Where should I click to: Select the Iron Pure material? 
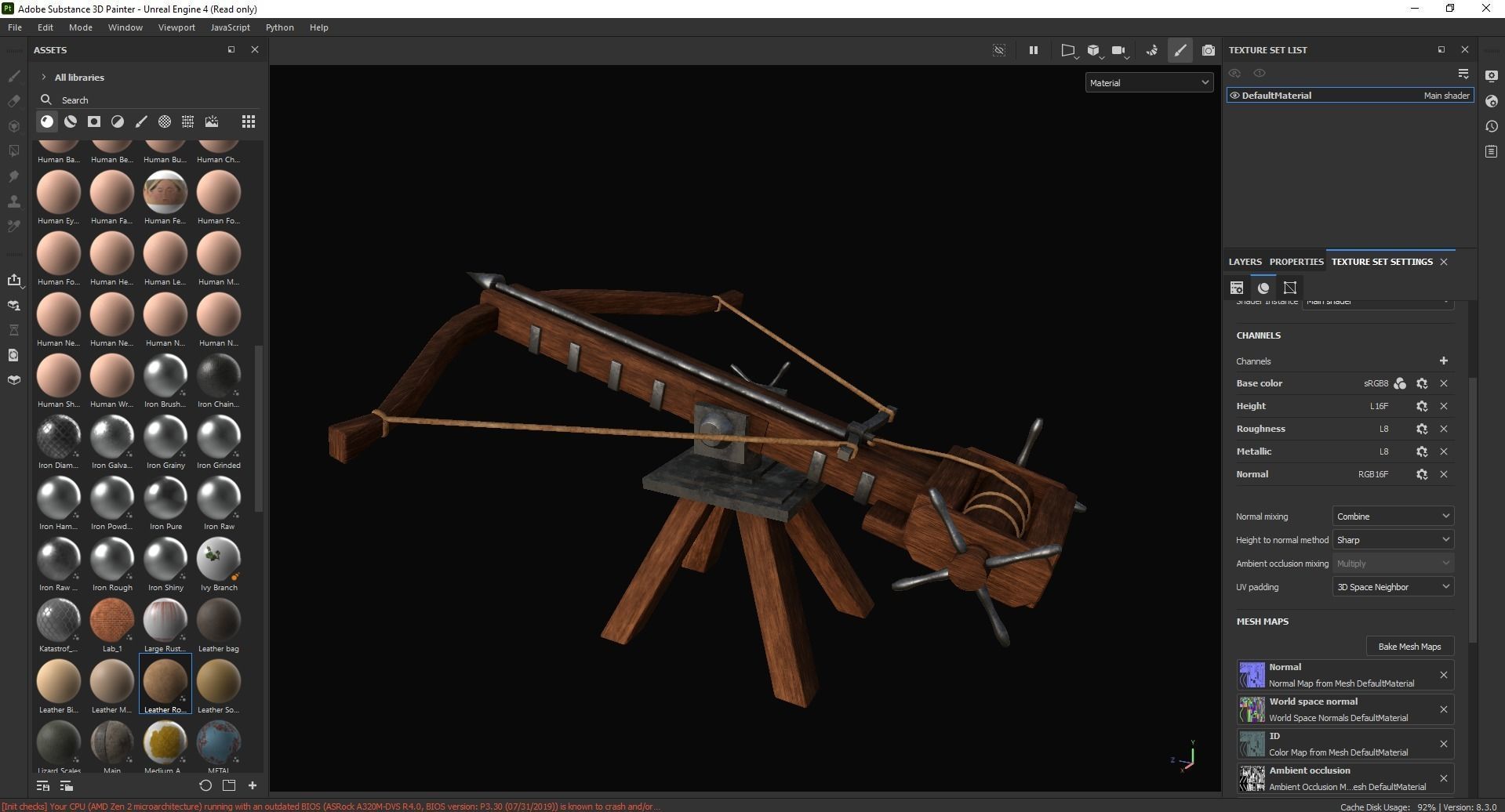(x=165, y=503)
